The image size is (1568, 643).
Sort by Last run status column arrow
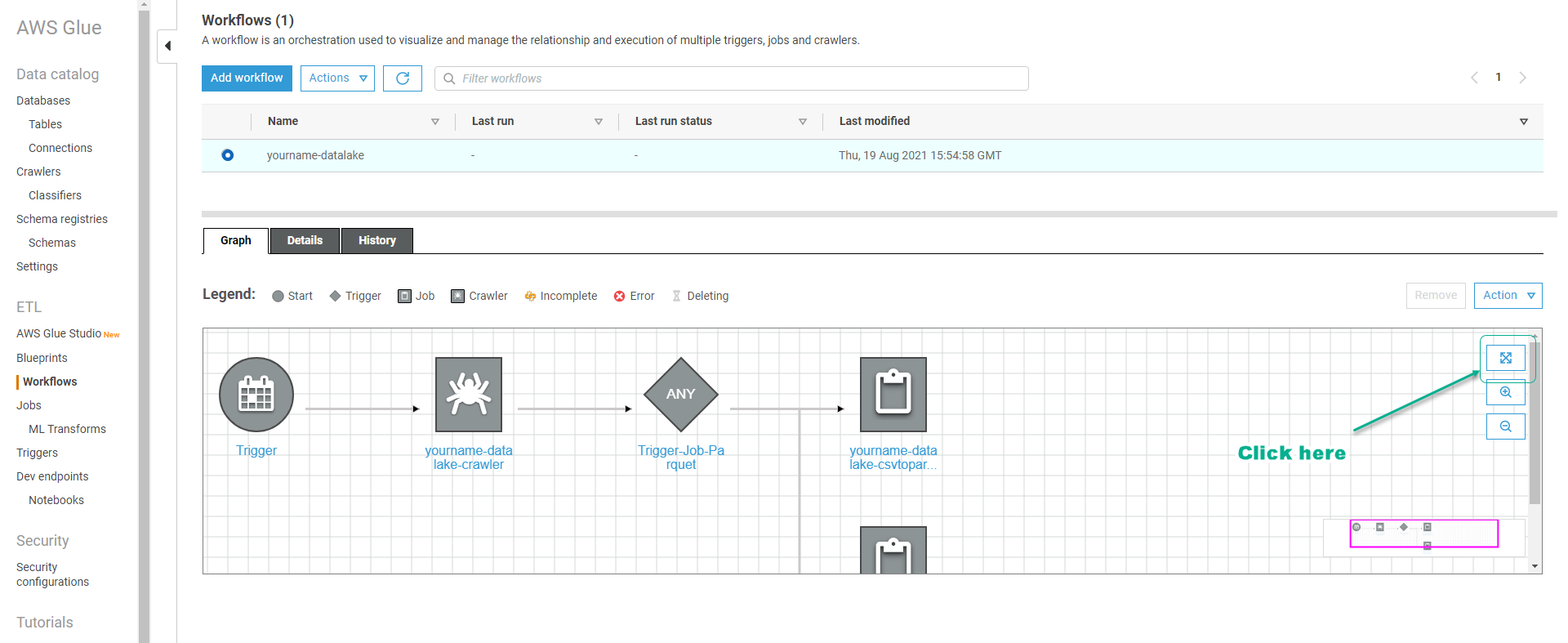(x=803, y=122)
